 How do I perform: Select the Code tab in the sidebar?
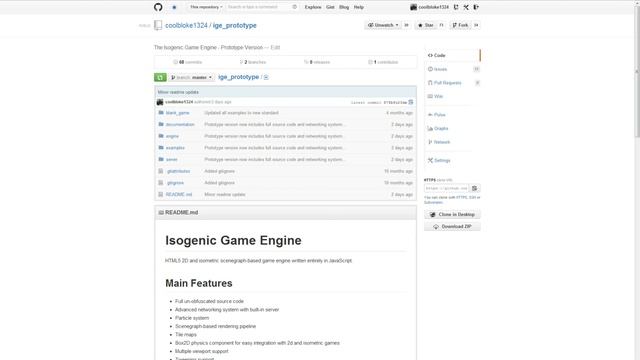click(x=452, y=55)
